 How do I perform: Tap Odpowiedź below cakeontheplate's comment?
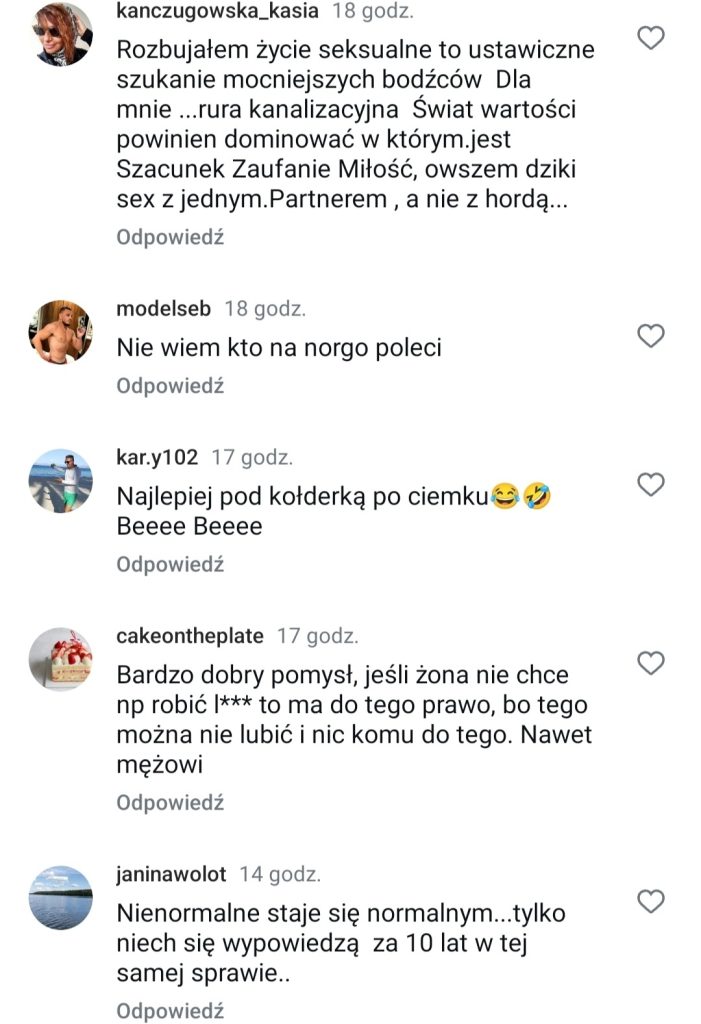point(169,802)
